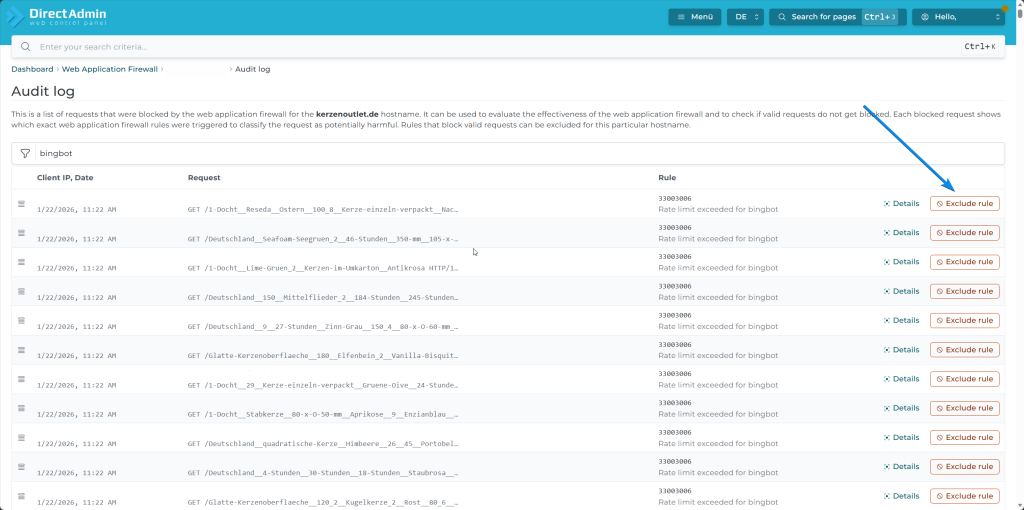Exclude rule for the Stabkerze request row
This screenshot has height=510, width=1024.
(964, 408)
